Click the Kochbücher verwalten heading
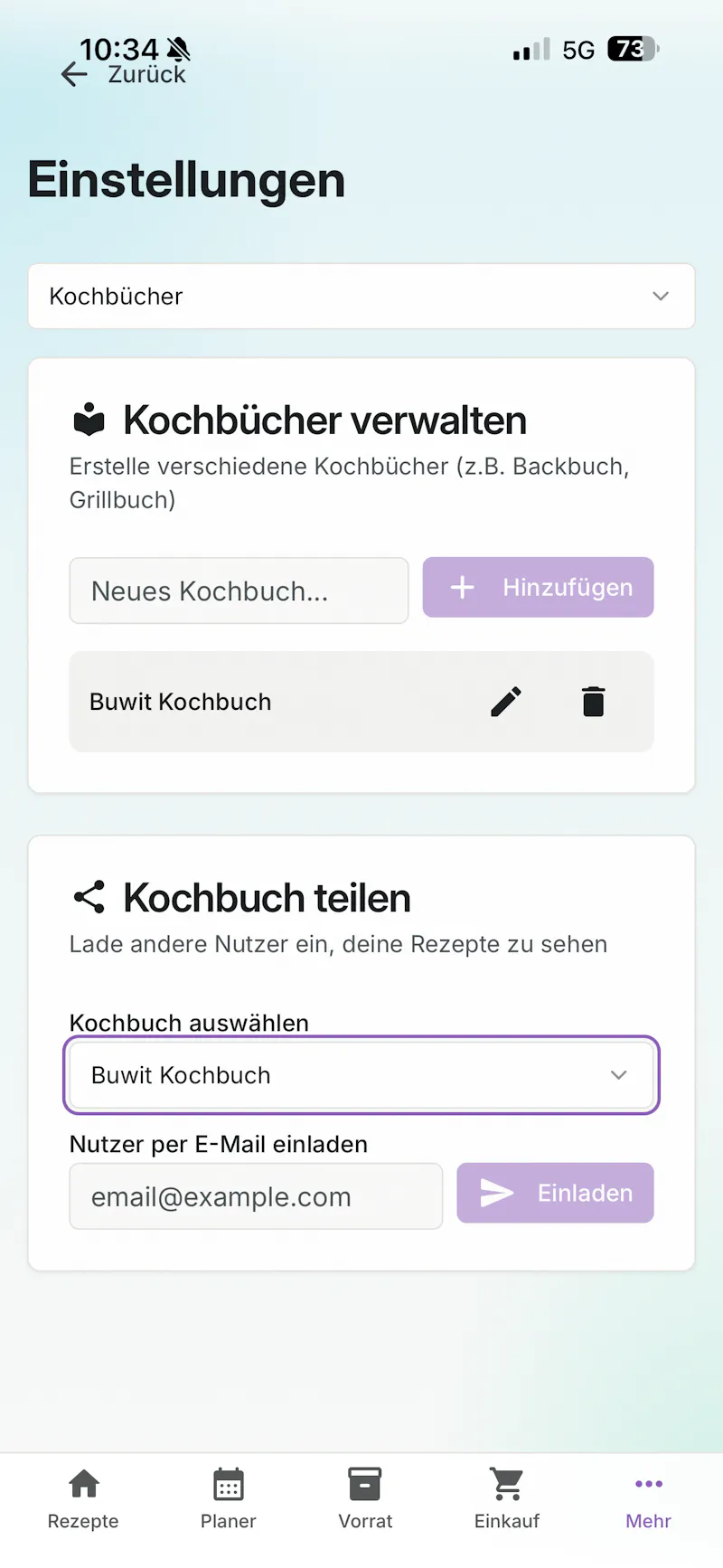The height and width of the screenshot is (1568, 723). pos(324,420)
